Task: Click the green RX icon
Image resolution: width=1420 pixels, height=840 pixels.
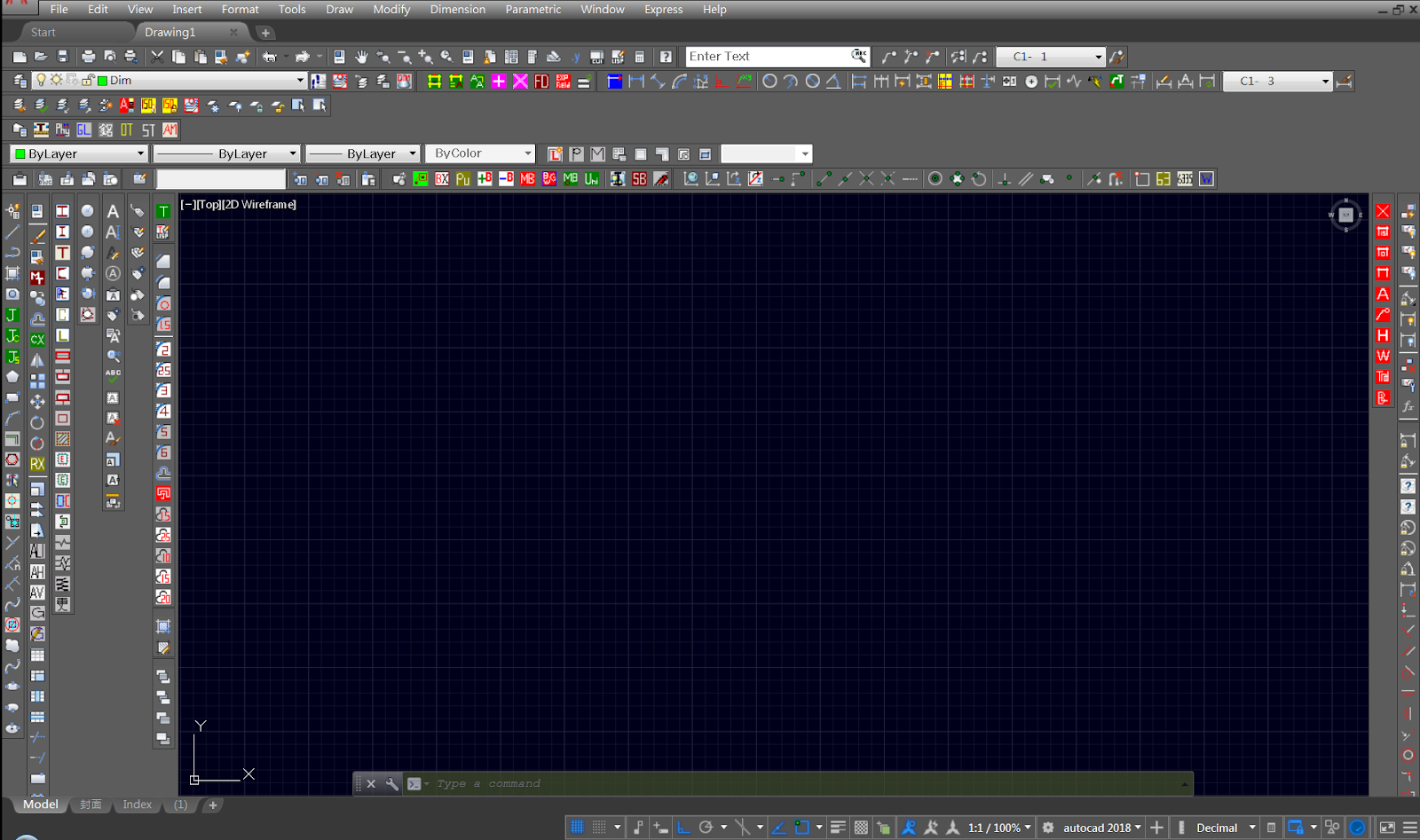Action: tap(37, 464)
